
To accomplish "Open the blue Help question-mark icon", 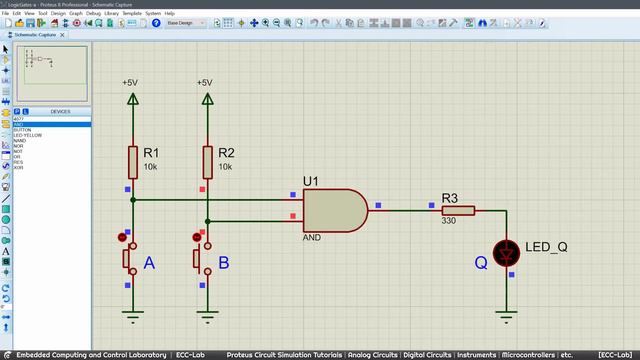I will tap(156, 23).
